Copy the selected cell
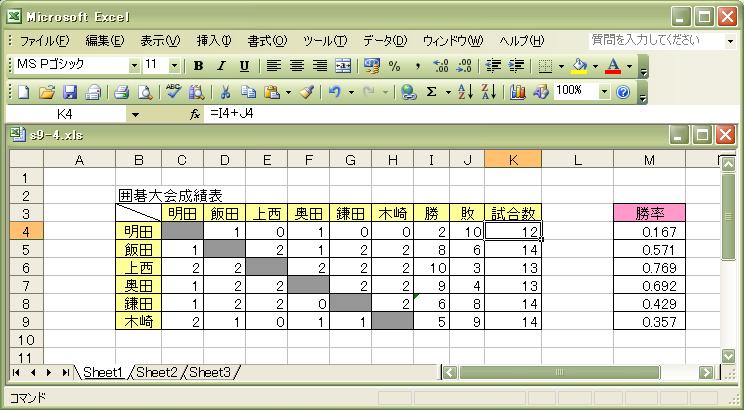Screen dimensions: 744x410 pyautogui.click(x=248, y=92)
